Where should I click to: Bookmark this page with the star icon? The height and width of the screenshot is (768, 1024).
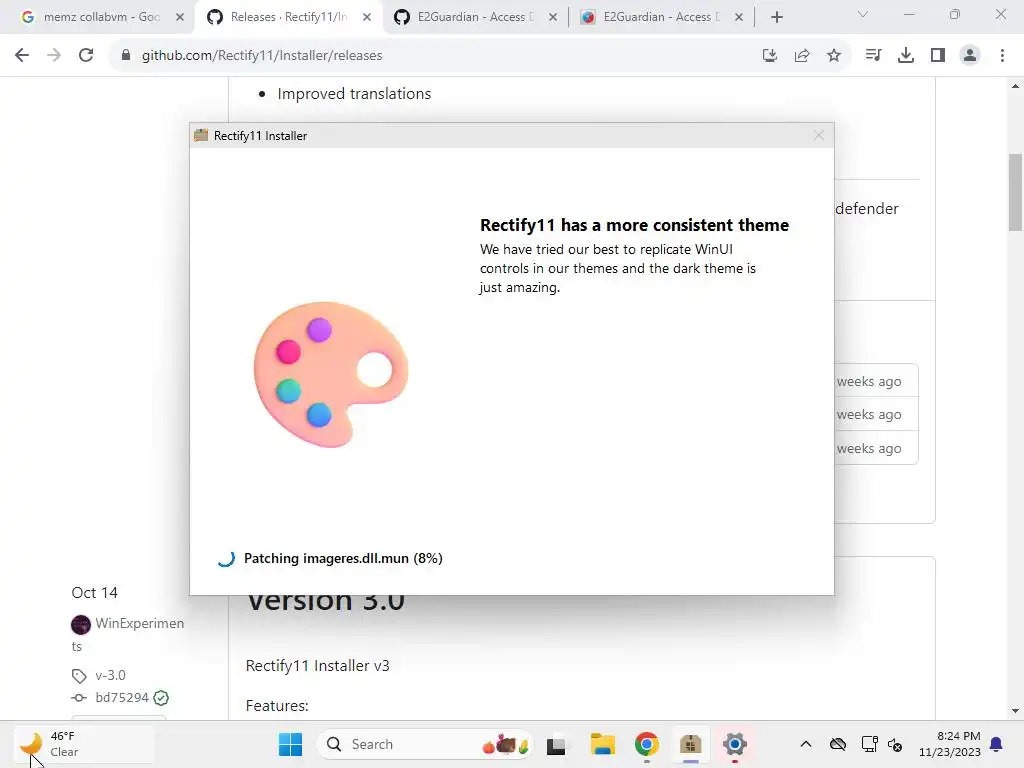point(834,56)
